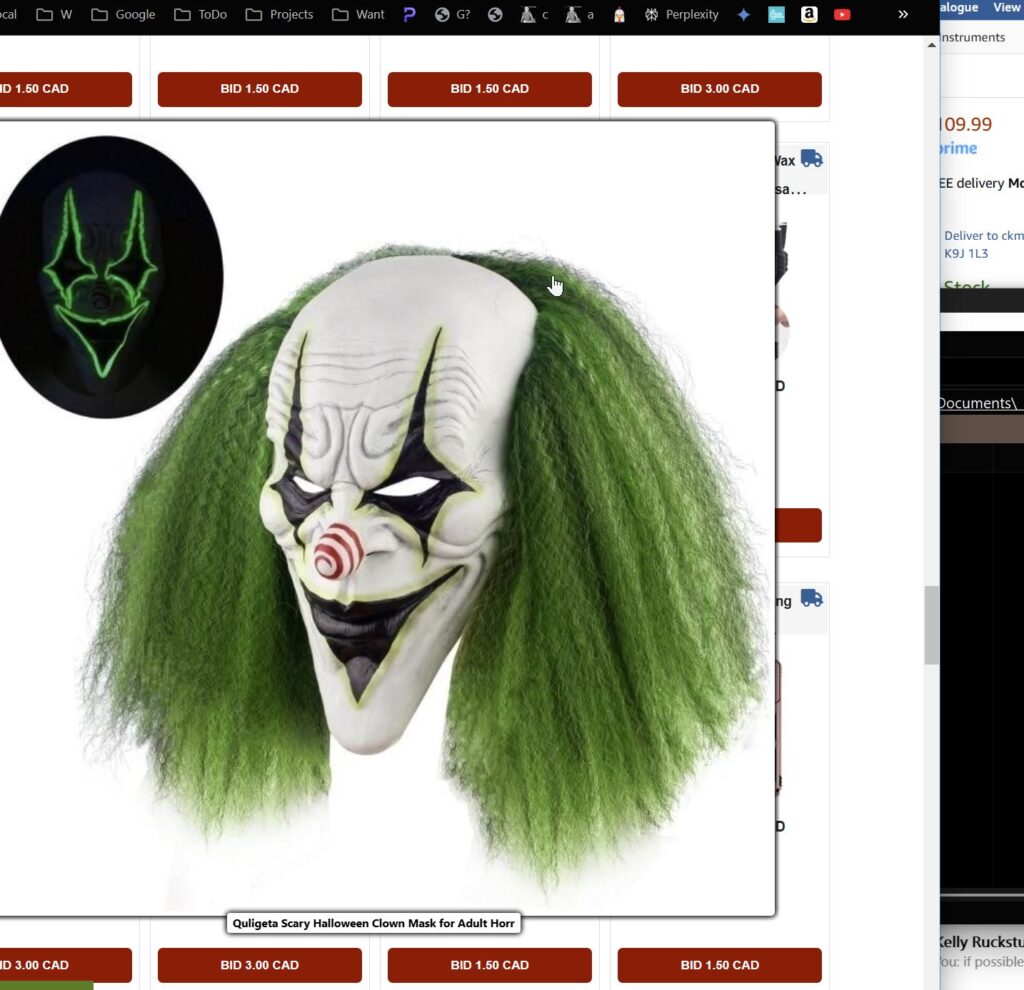Viewport: 1024px width, 990px height.
Task: Open the Amazon bookmark icon
Action: (x=809, y=15)
